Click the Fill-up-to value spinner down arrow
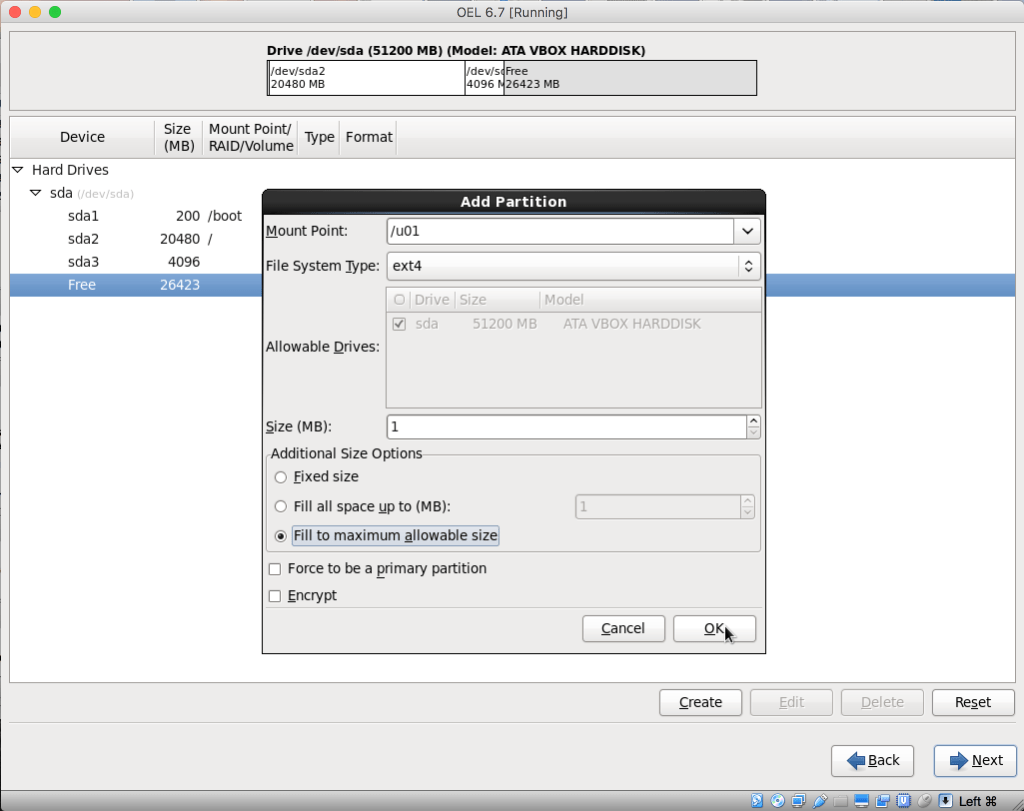This screenshot has height=811, width=1024. point(748,513)
